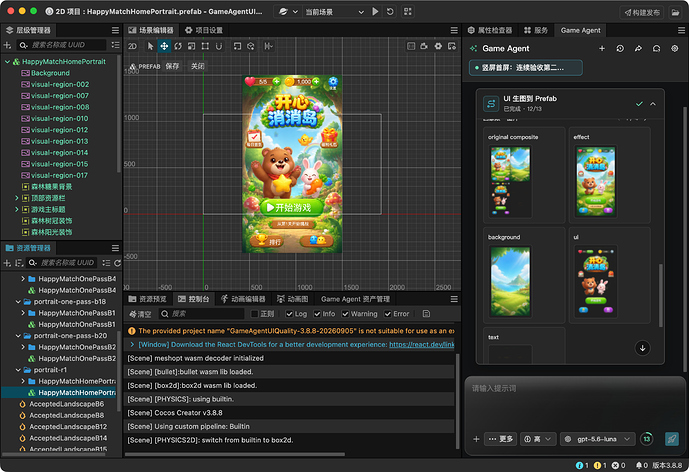Switch to the 属性检查器 tab
Image resolution: width=689 pixels, height=472 pixels.
(x=490, y=30)
